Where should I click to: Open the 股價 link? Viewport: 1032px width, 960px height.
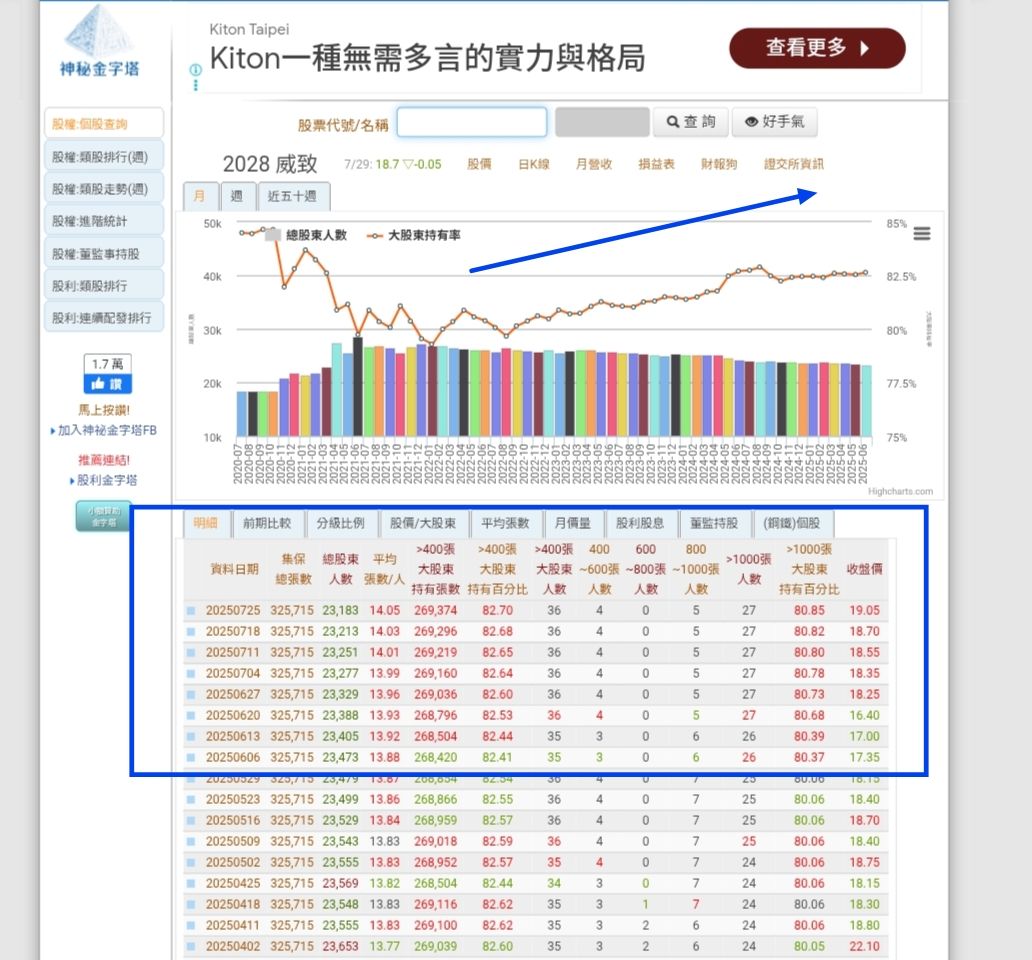479,164
